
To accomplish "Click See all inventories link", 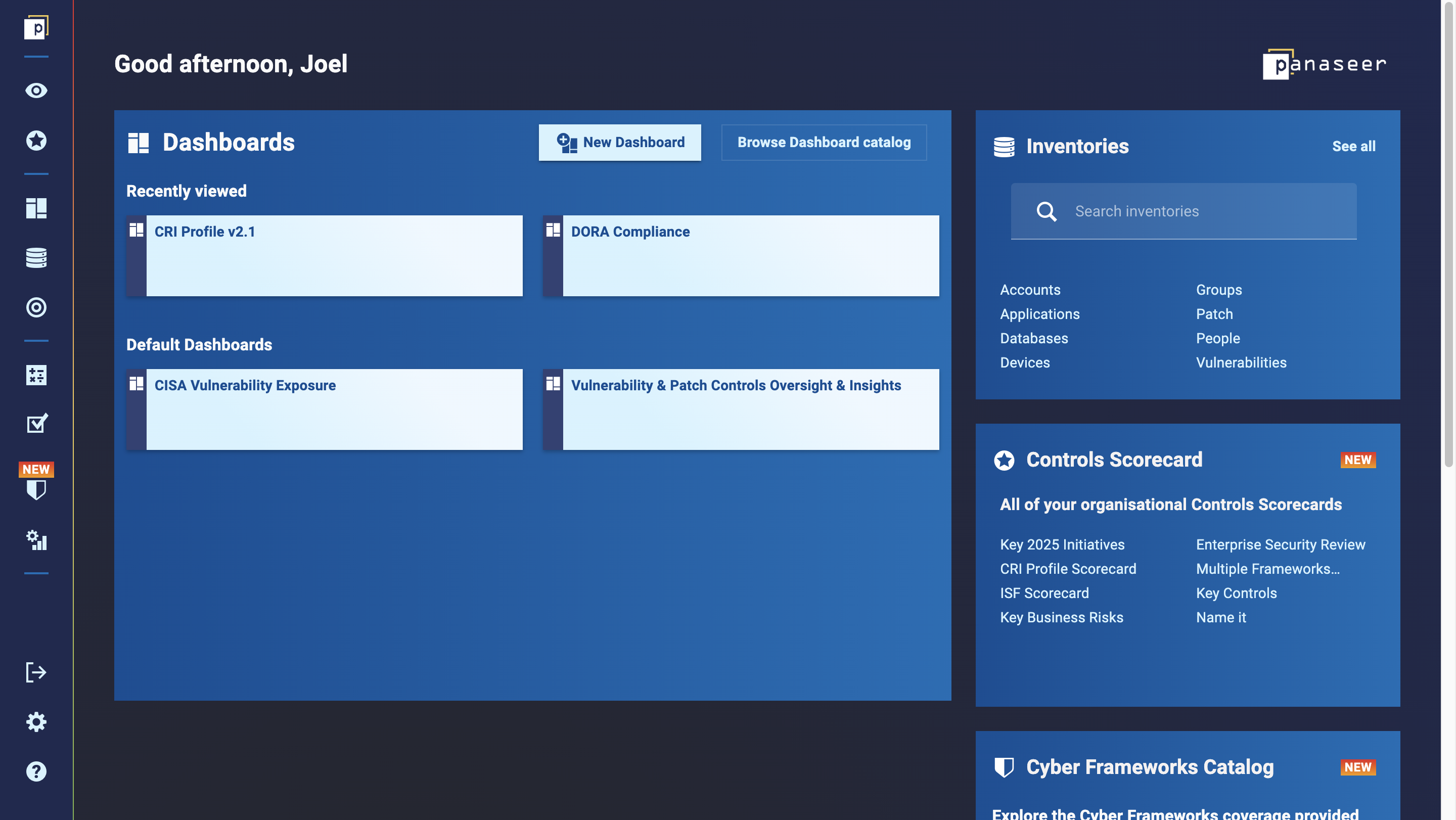I will (x=1353, y=147).
